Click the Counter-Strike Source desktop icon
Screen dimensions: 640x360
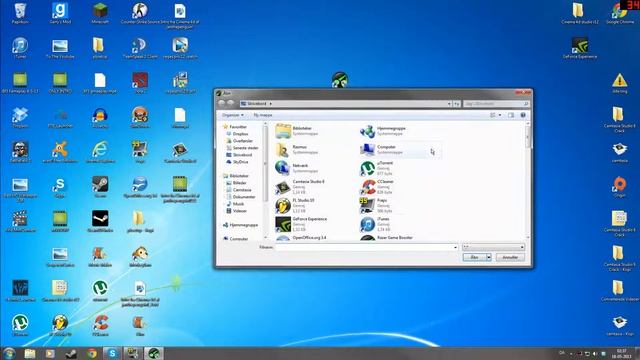click(x=140, y=13)
